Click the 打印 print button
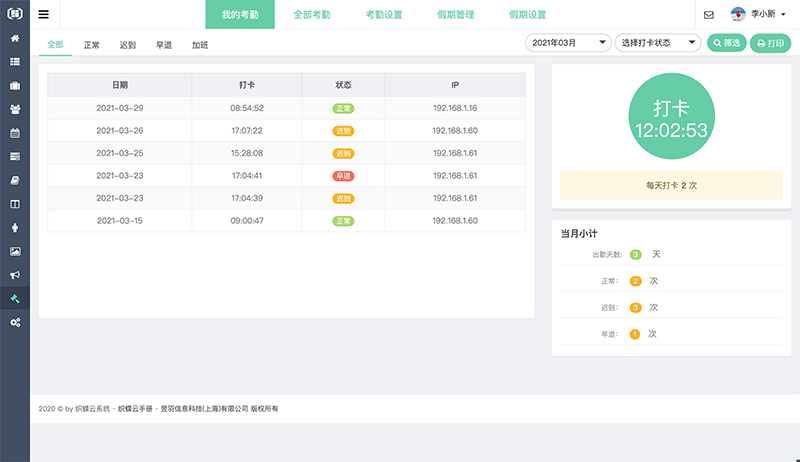This screenshot has height=462, width=800. click(770, 43)
